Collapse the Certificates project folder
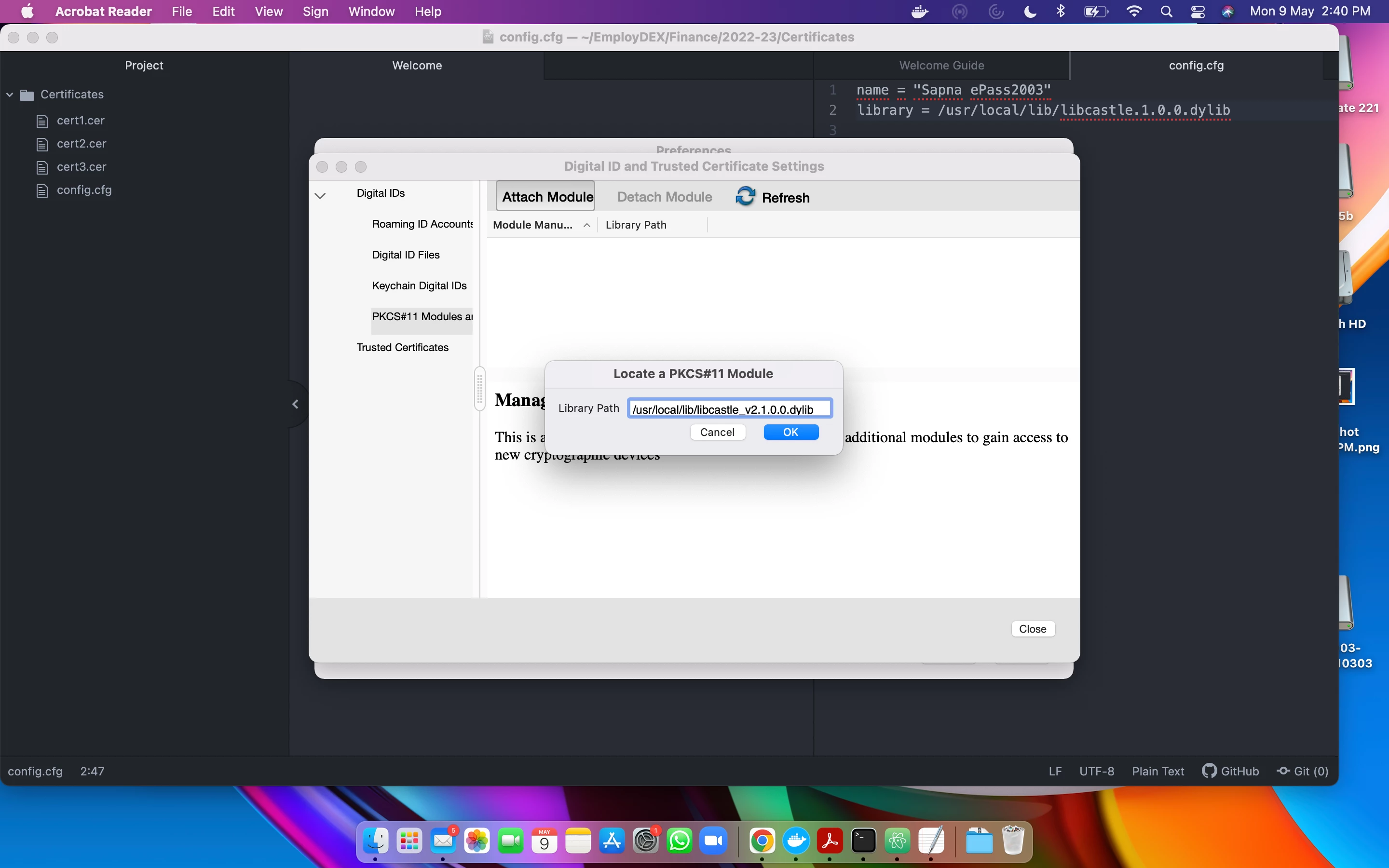Screen dimensions: 1389x868 10,95
